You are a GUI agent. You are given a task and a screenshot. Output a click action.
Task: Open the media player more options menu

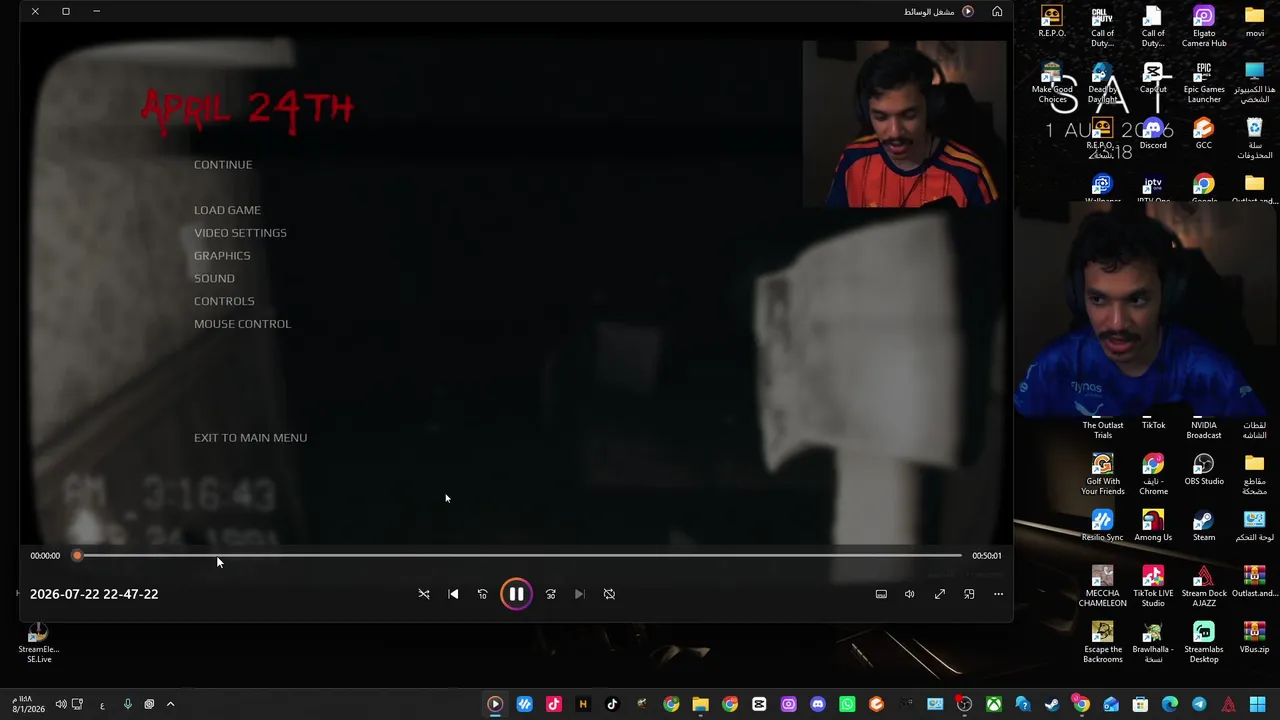[x=998, y=594]
